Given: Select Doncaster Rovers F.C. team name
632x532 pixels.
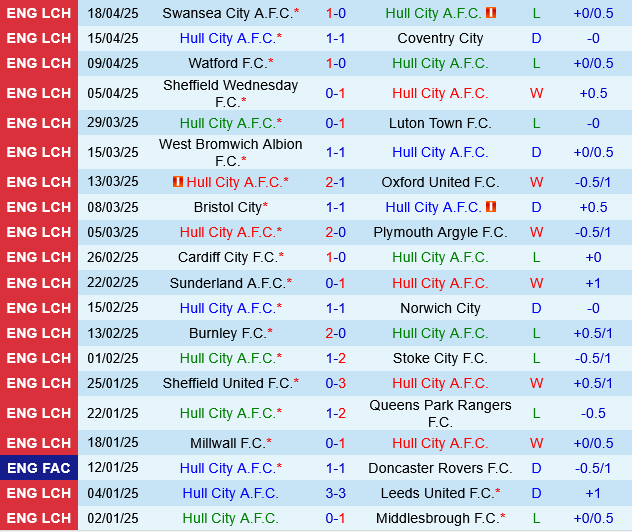Looking at the screenshot, I should [440, 468].
